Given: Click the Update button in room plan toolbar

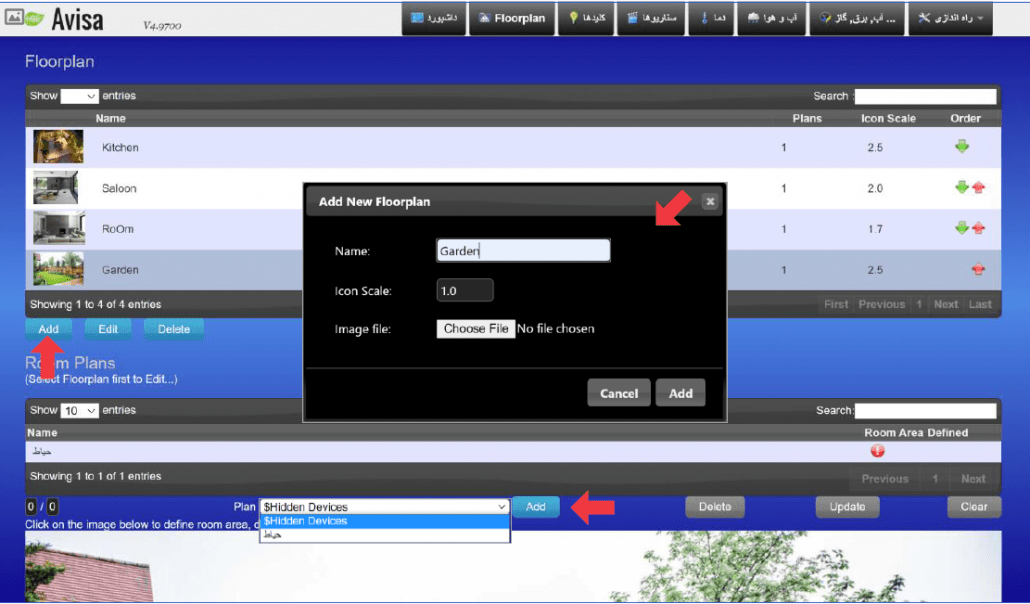Looking at the screenshot, I should click(847, 507).
